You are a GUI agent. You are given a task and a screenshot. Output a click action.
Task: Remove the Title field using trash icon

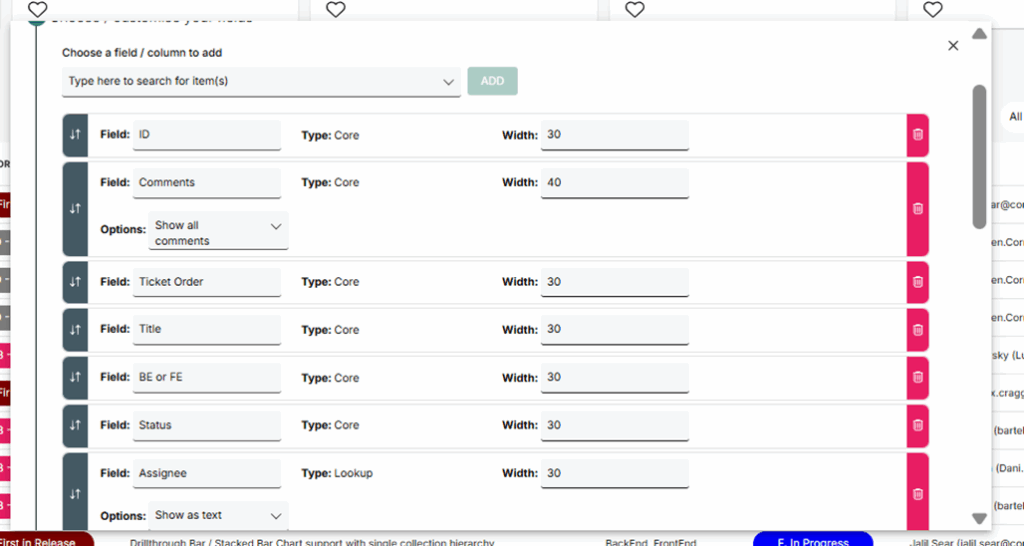click(x=917, y=330)
